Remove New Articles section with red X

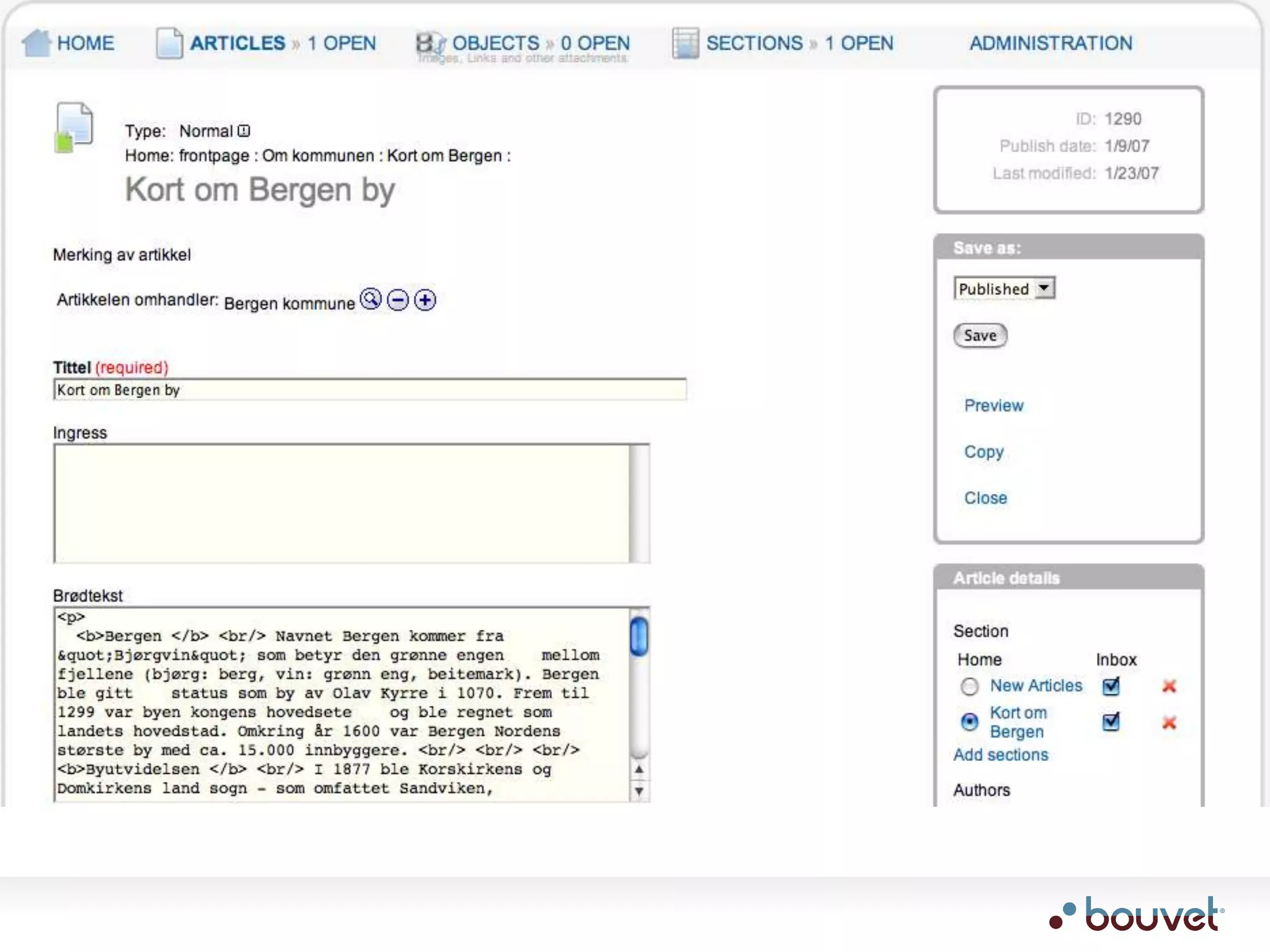click(1169, 686)
